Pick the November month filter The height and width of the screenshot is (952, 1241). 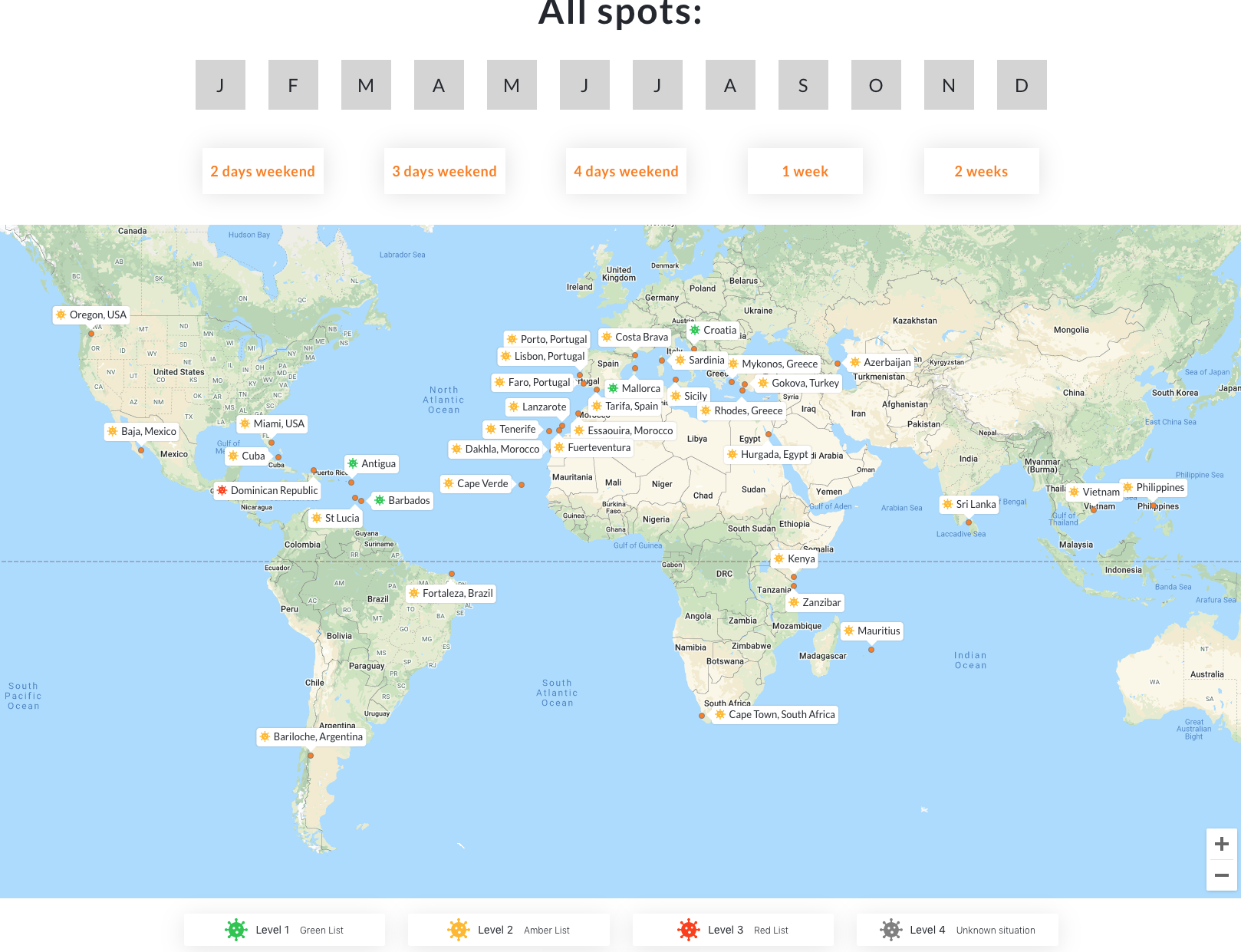pos(949,85)
